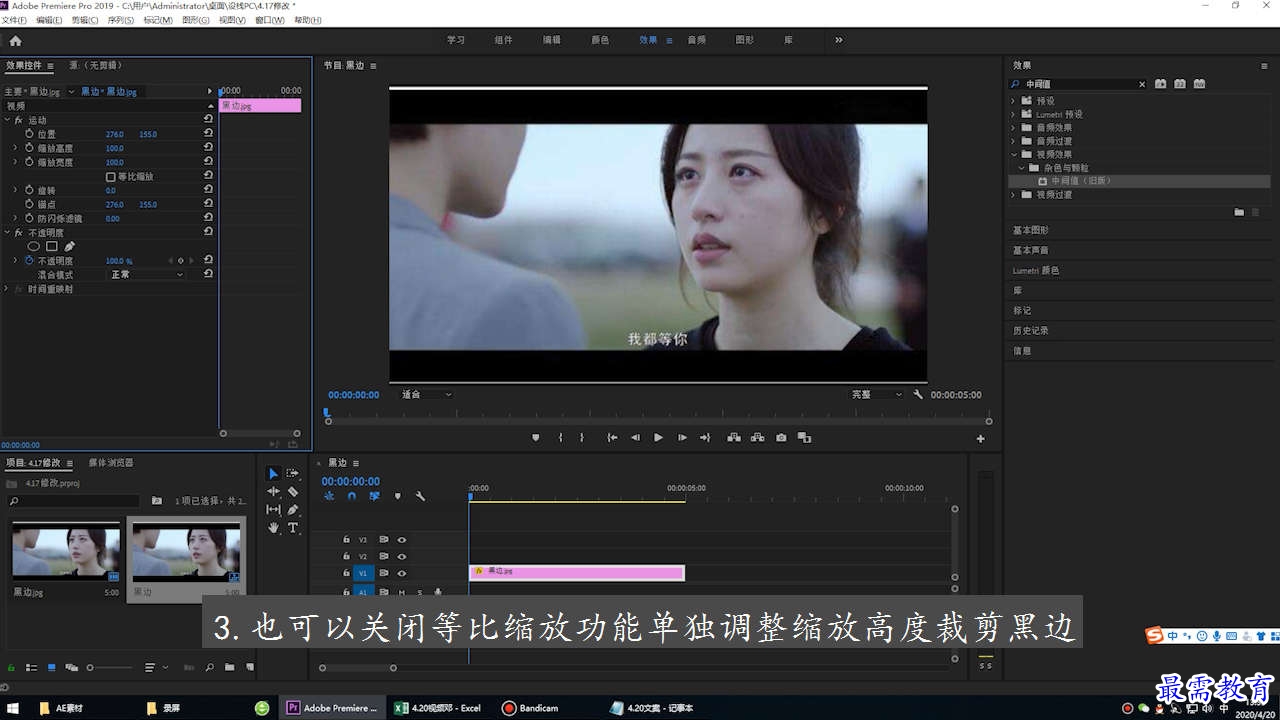Screen dimensions: 1280x720
Task: Open 序列(S) menu
Action: [120, 20]
